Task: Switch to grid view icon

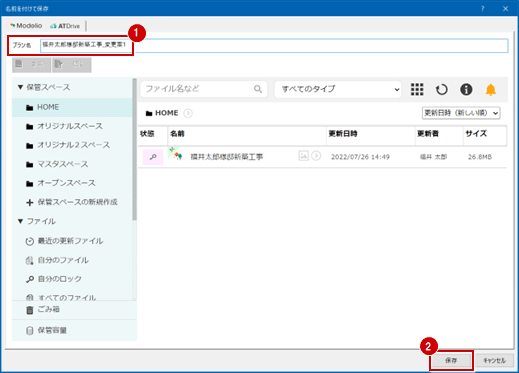Action: pyautogui.click(x=417, y=89)
